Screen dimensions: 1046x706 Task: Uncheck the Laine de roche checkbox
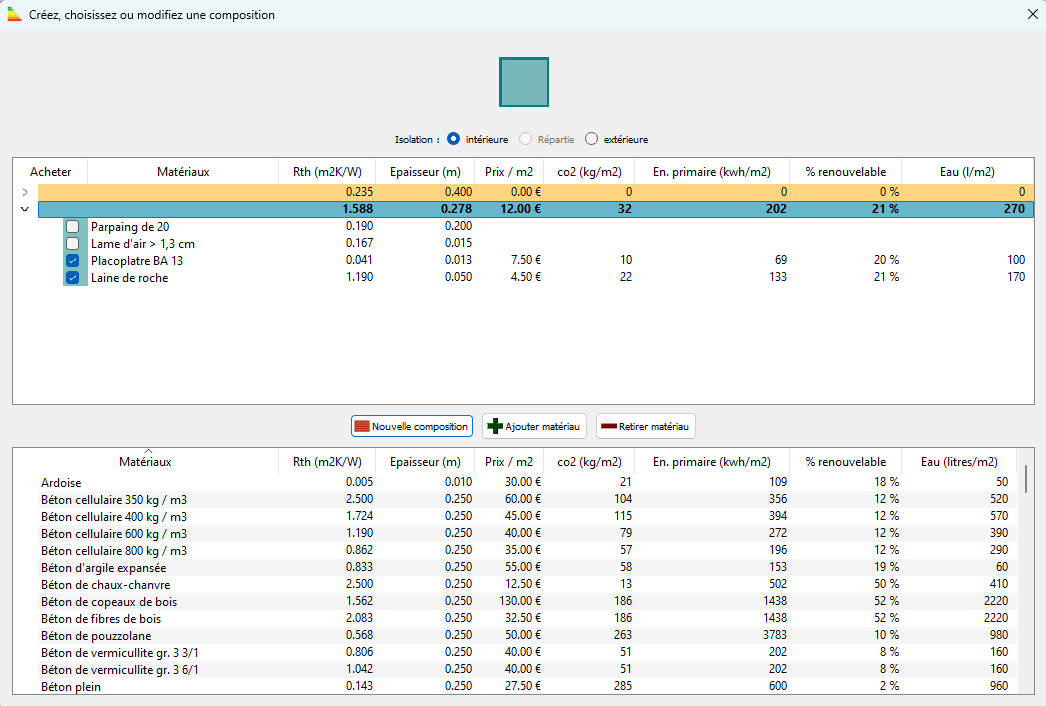pos(72,278)
